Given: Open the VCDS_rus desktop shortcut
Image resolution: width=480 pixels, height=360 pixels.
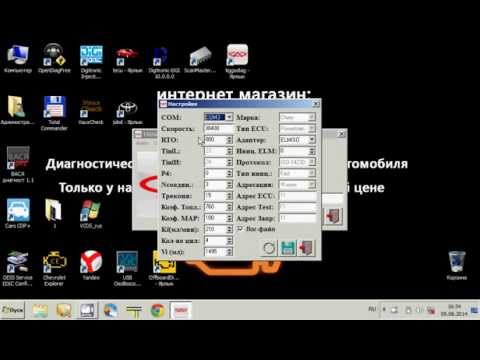Looking at the screenshot, I should (x=91, y=214).
